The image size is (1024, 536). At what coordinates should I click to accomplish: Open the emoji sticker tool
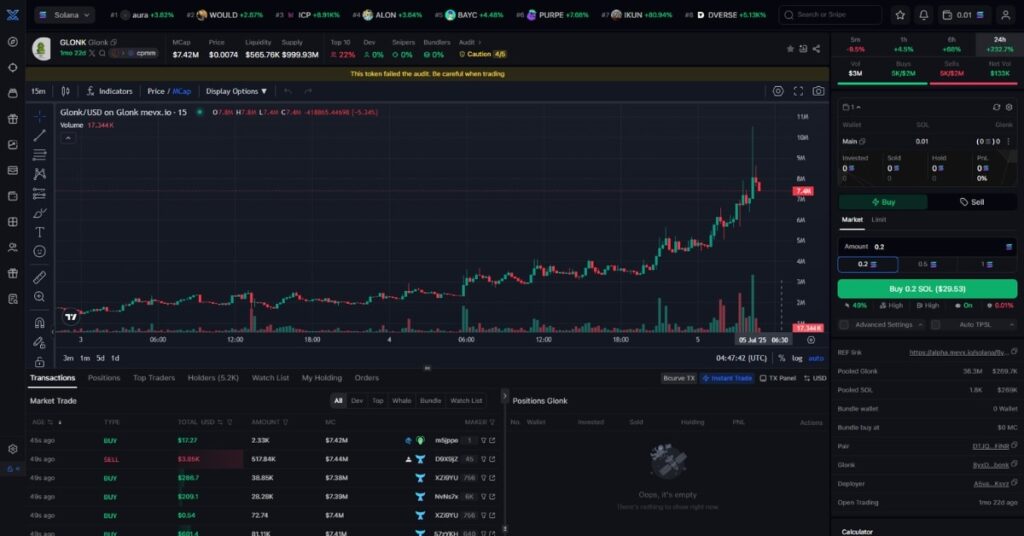click(40, 251)
